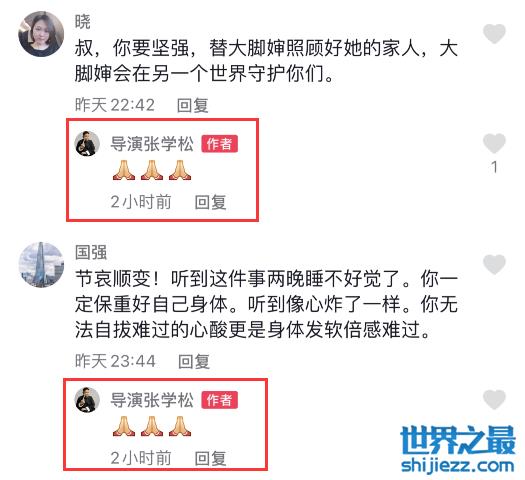Screen dimensions: 525x480
Task: Open 导演张学松 name in second reply
Action: [x=152, y=400]
